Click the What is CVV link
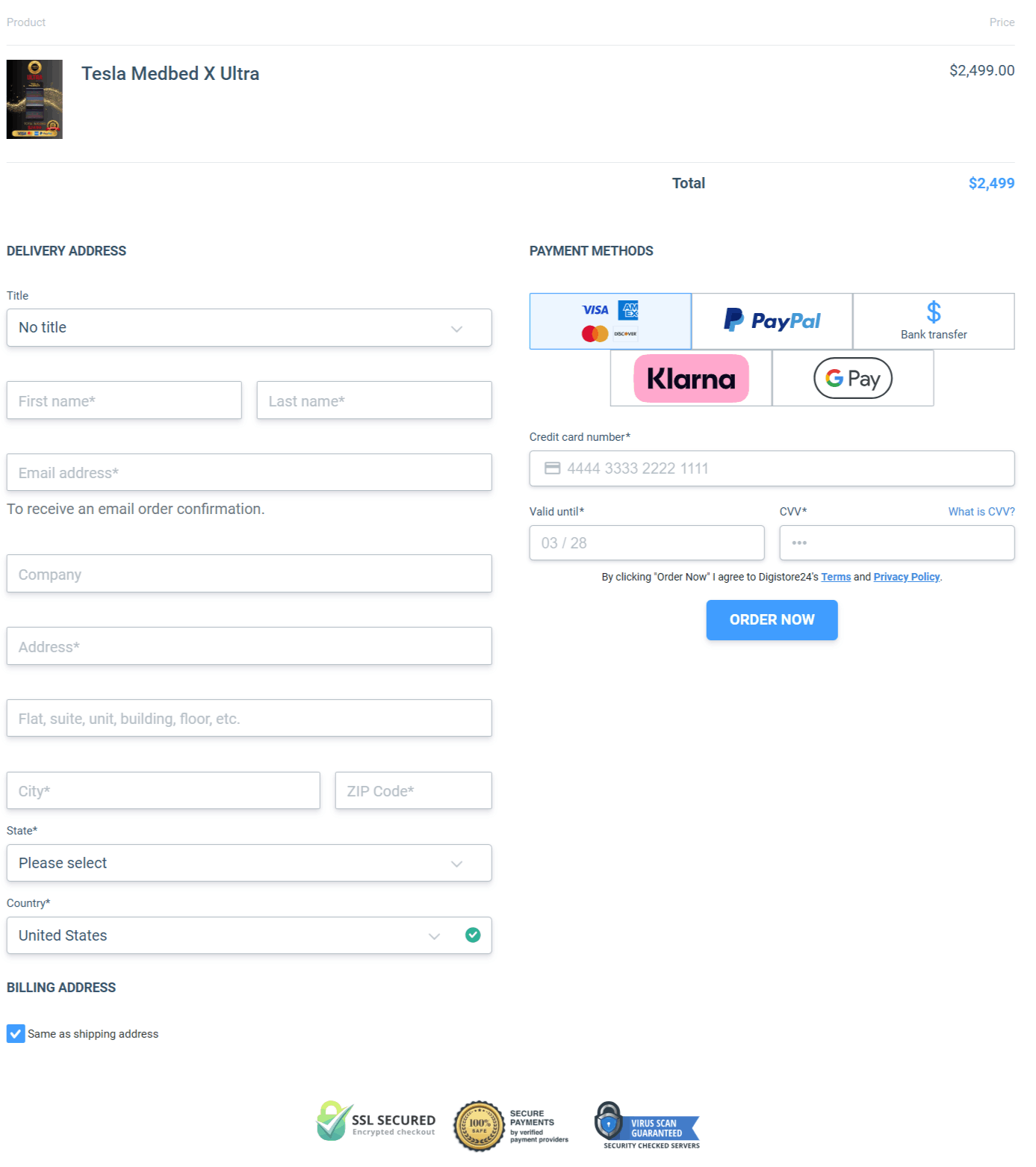Viewport: 1036px width, 1167px height. [x=981, y=512]
